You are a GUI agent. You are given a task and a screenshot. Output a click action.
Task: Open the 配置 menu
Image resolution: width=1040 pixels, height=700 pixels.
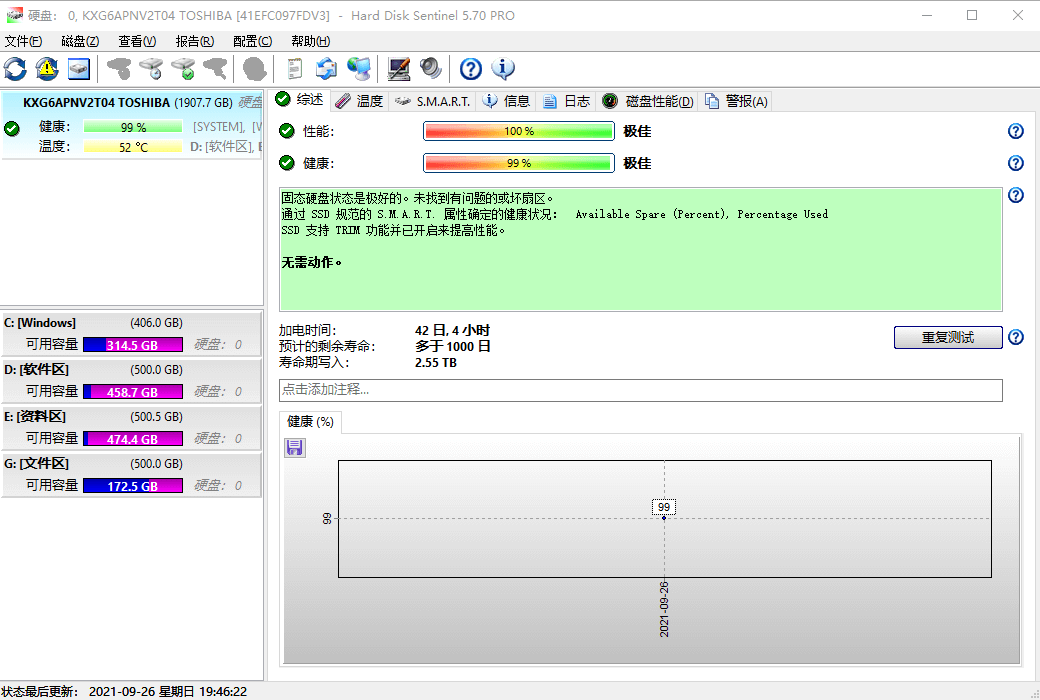pyautogui.click(x=253, y=41)
